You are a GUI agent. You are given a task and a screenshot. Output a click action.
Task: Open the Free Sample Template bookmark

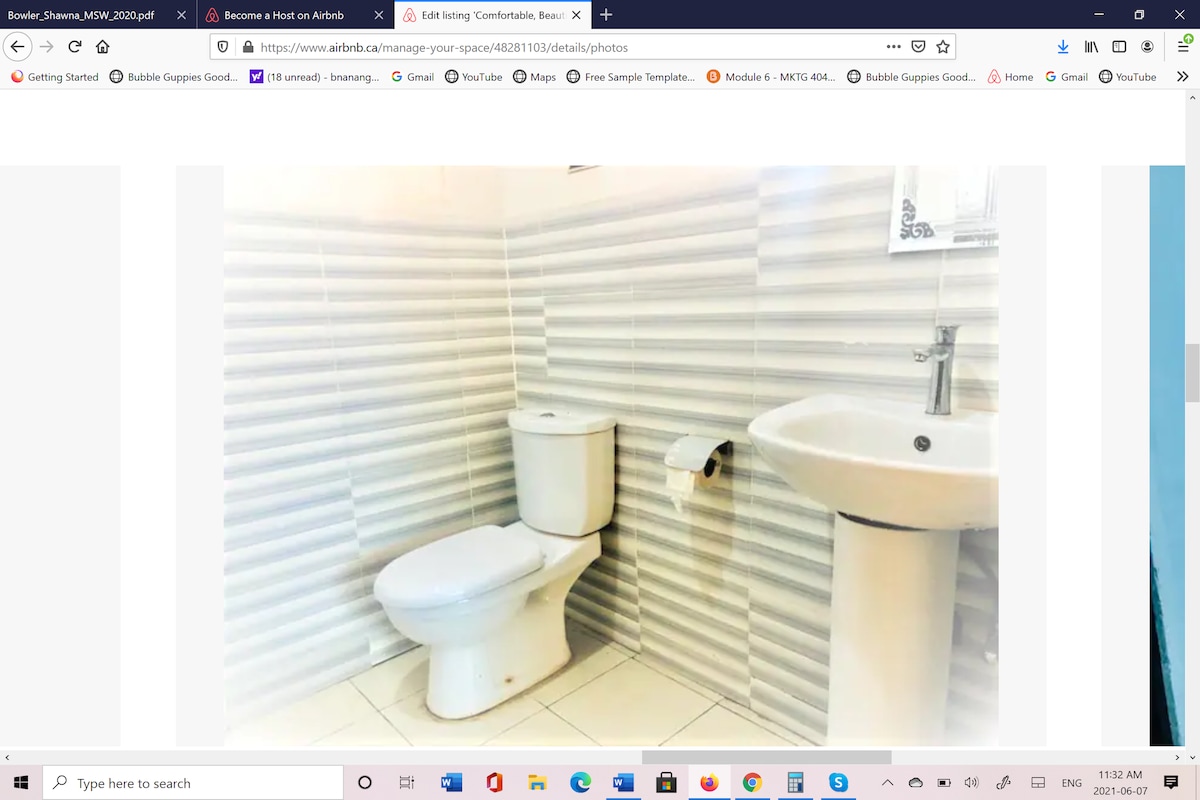[631, 77]
